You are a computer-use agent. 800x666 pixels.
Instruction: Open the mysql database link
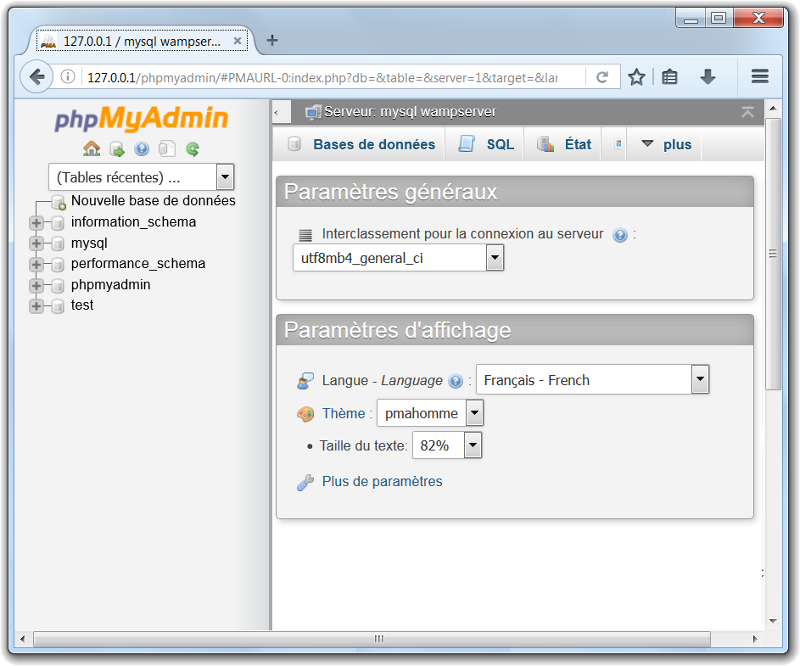click(x=89, y=243)
